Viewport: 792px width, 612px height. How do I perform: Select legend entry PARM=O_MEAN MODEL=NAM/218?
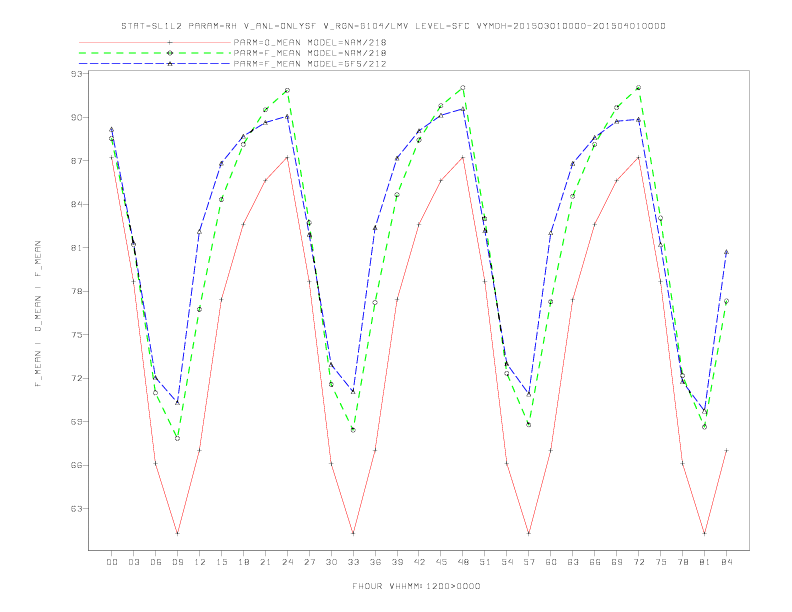(x=310, y=42)
